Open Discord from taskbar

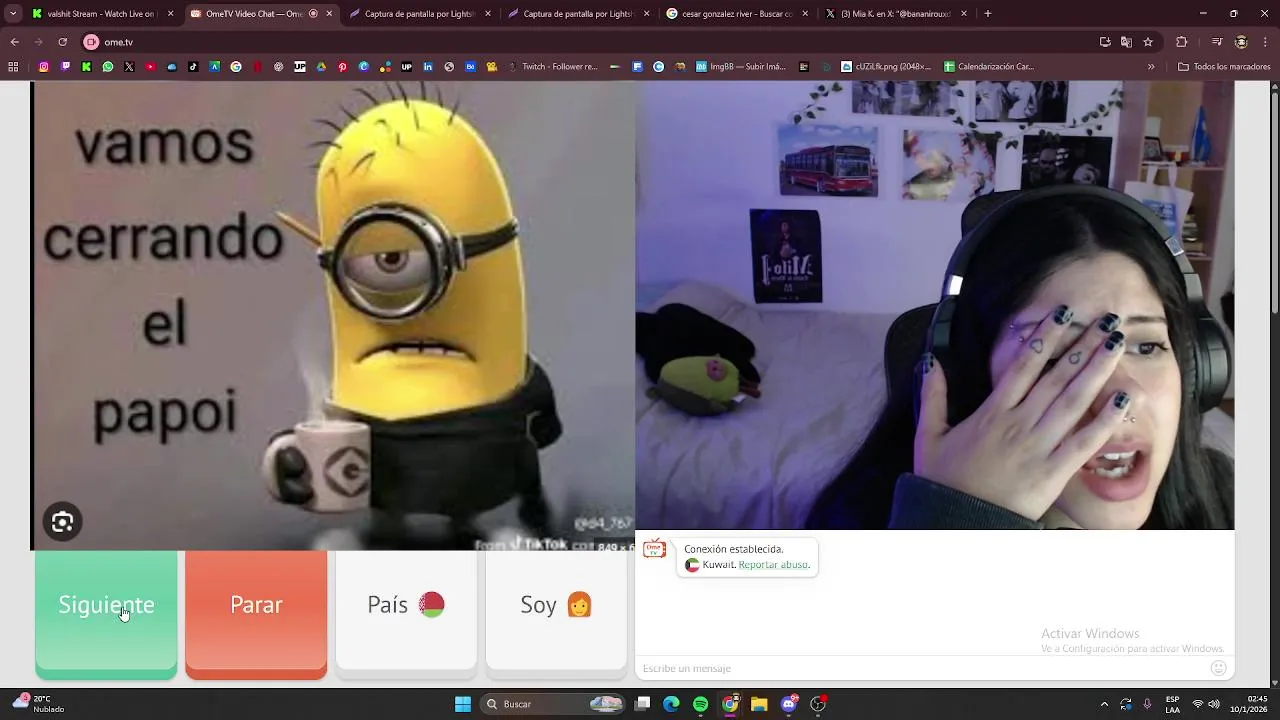[x=788, y=704]
